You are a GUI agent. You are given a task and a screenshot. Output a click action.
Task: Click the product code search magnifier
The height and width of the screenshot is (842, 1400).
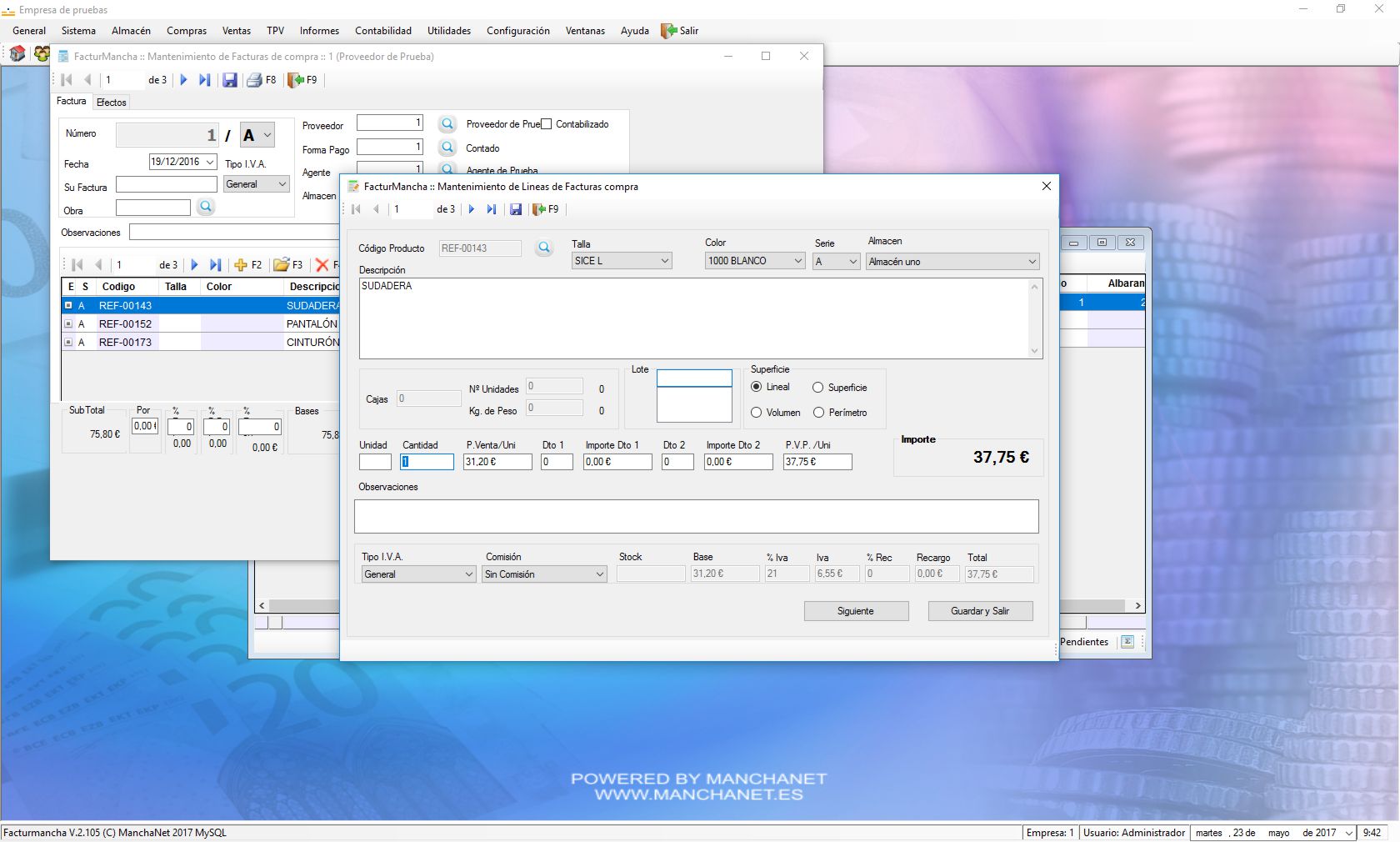click(x=544, y=248)
